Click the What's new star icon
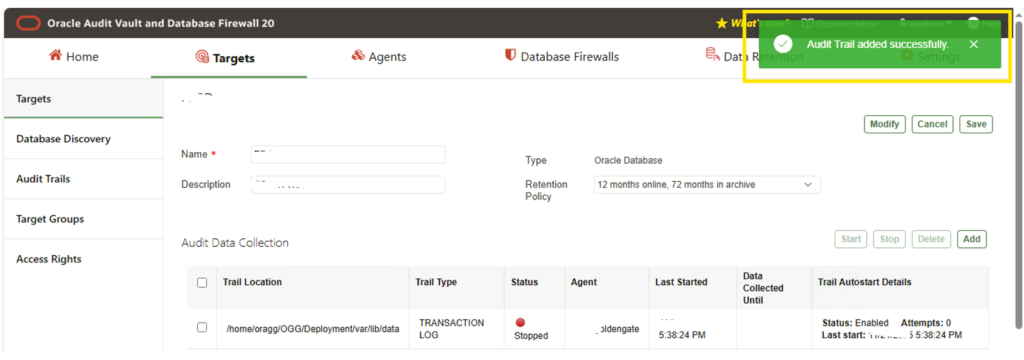Viewport: 1024px width, 360px height. click(x=722, y=24)
